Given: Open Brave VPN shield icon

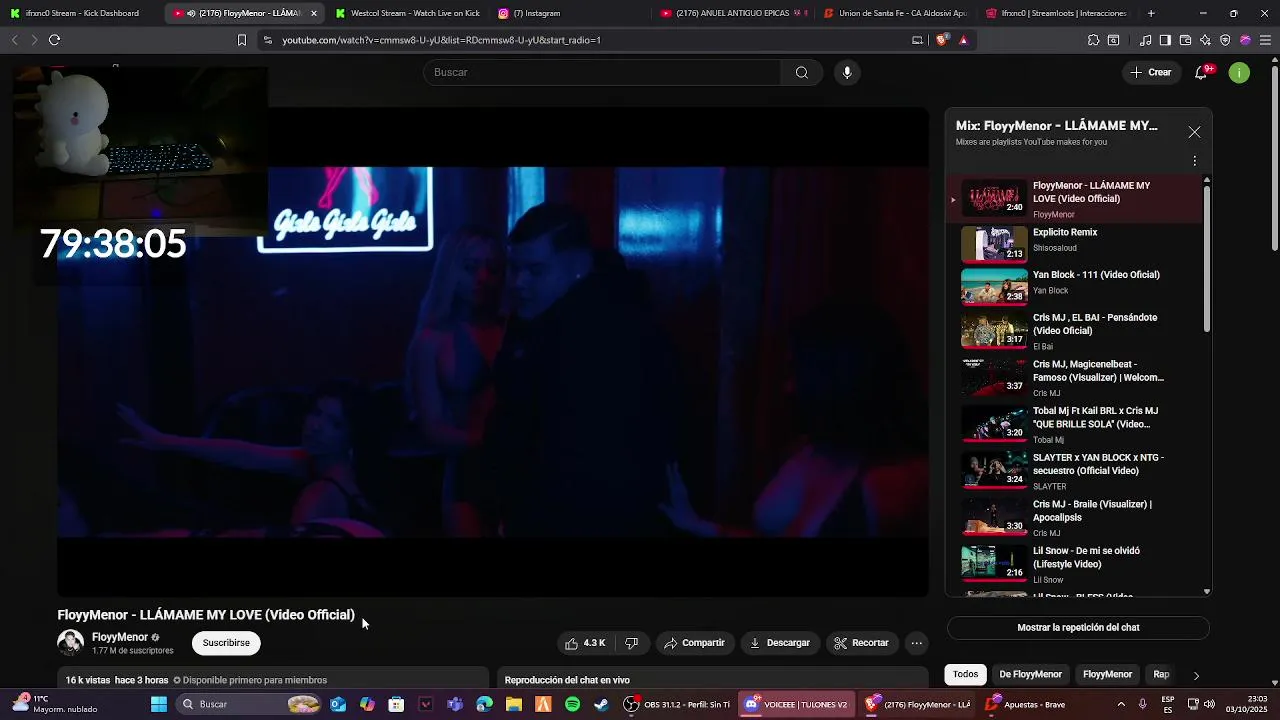Looking at the screenshot, I should pos(1225,40).
